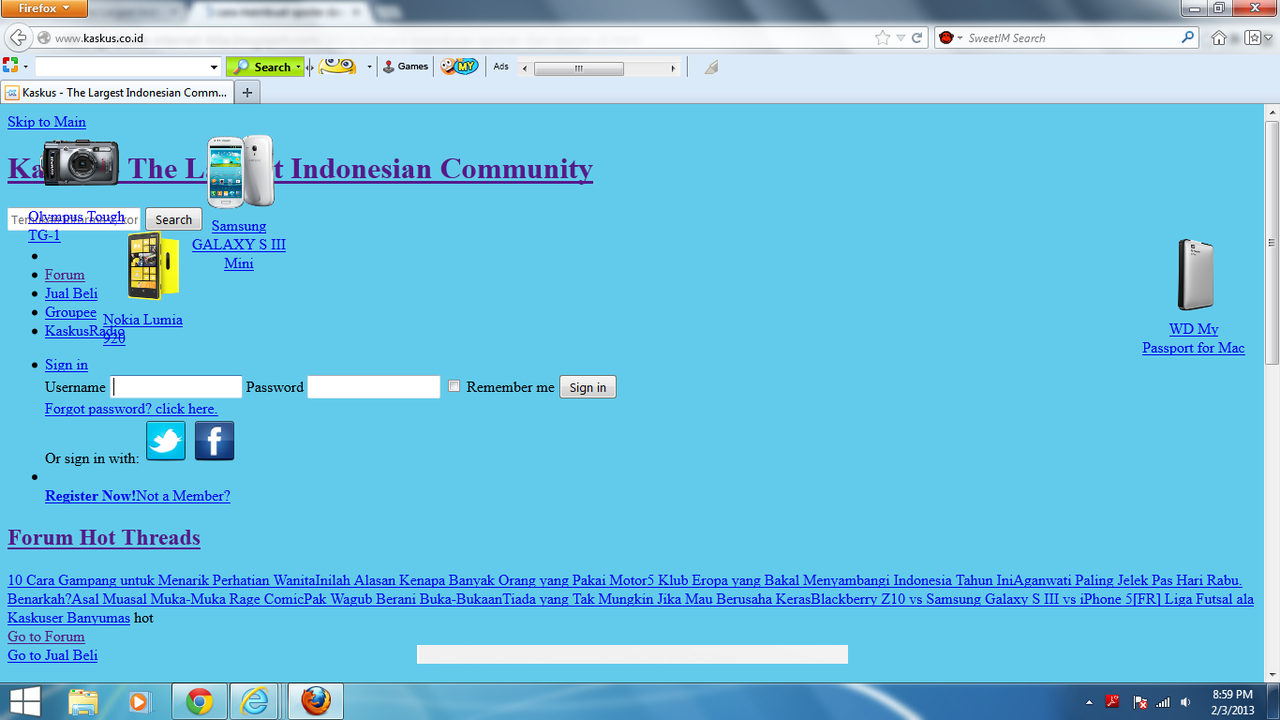Click the Samsung Galaxy S III Mini image
1280x720 pixels.
tap(240, 171)
